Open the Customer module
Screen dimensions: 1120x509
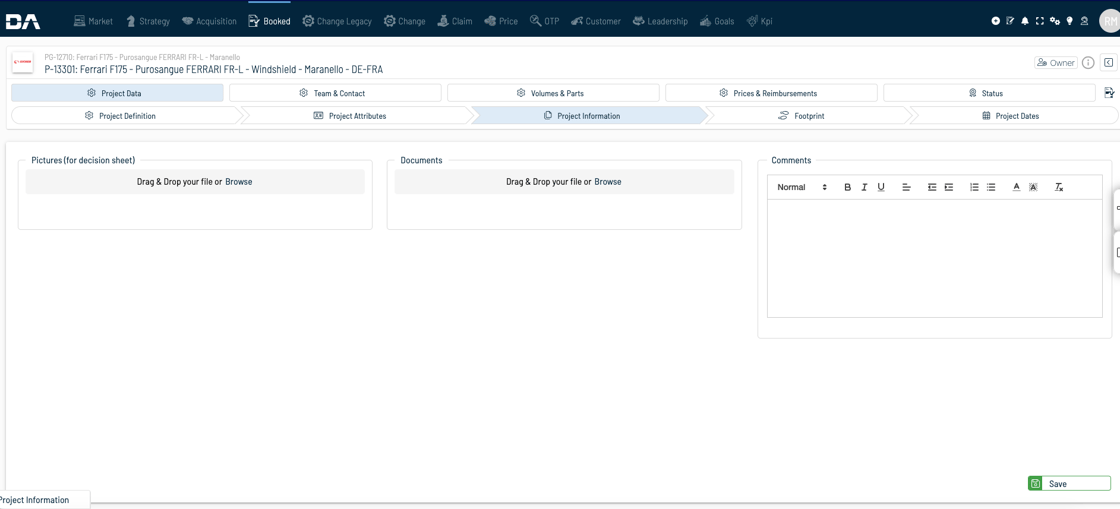(x=596, y=21)
